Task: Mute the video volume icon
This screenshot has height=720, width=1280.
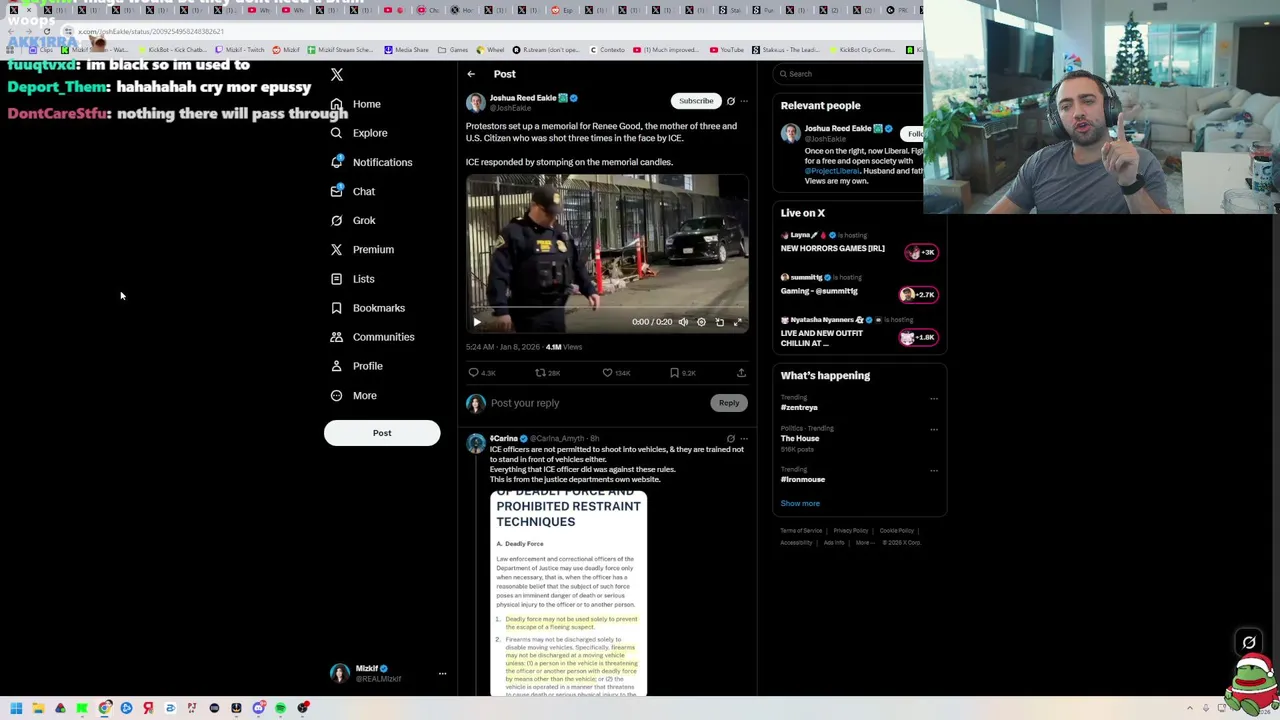Action: click(x=683, y=322)
